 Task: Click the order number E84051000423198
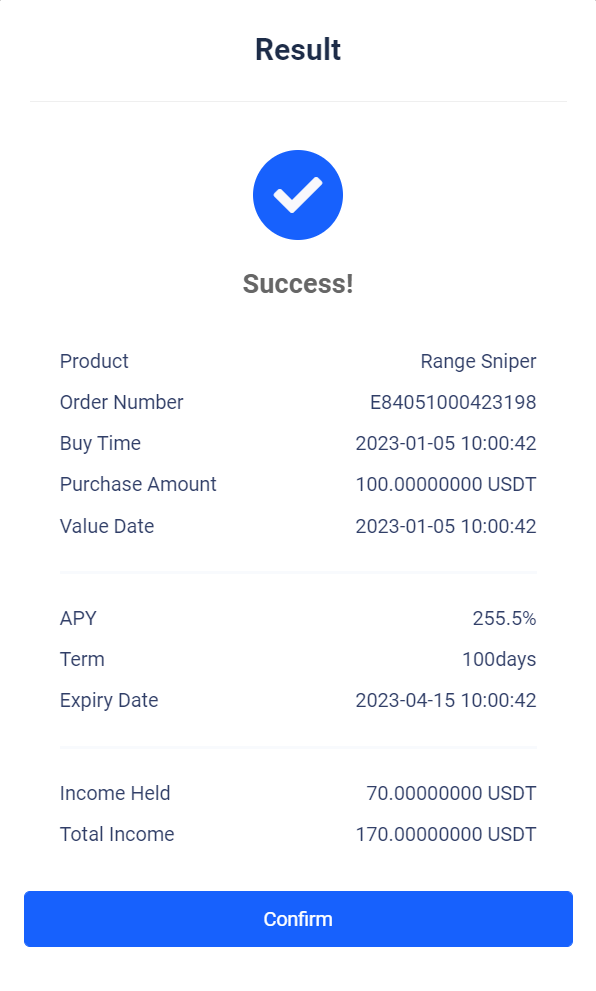453,402
